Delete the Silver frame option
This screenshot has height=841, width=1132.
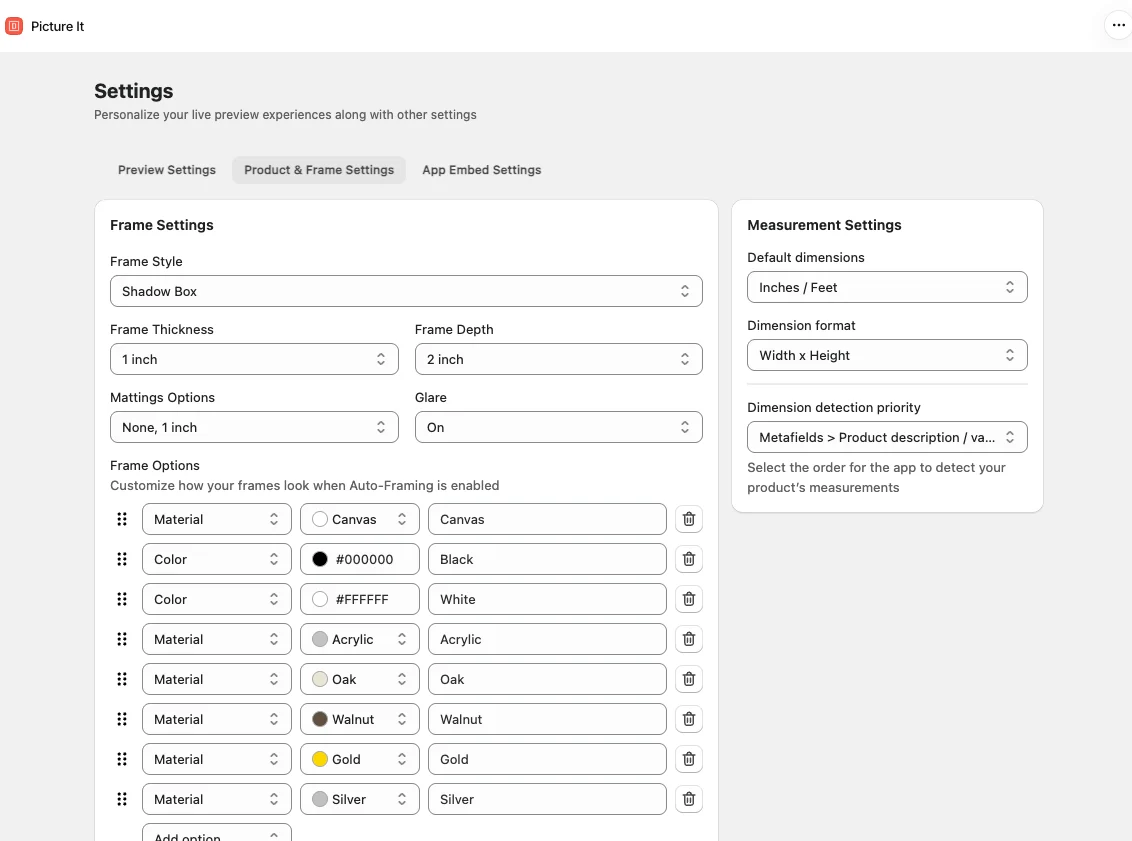pos(689,799)
